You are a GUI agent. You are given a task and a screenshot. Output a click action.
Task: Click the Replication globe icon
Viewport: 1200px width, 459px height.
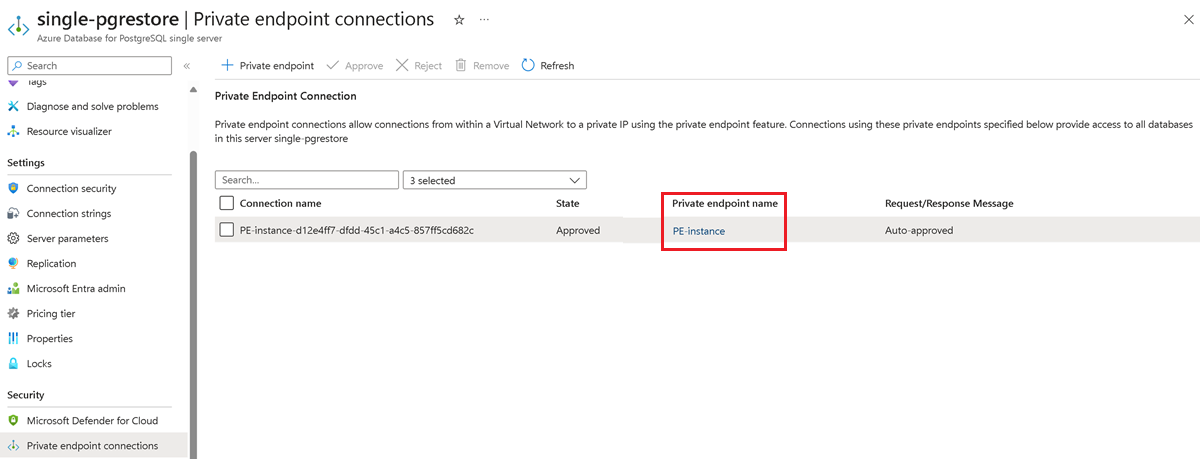[x=14, y=263]
